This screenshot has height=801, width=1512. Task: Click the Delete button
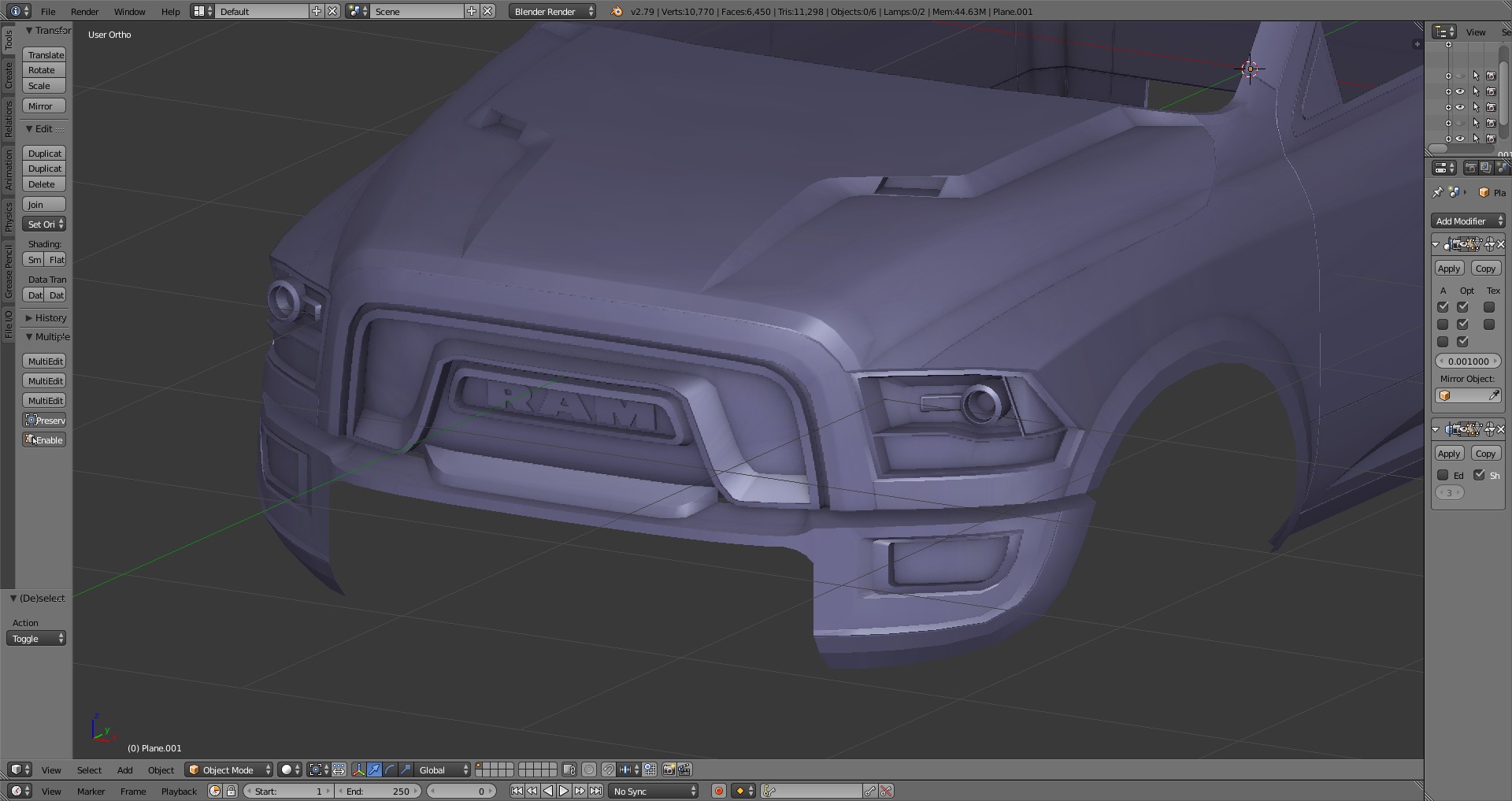tap(44, 184)
